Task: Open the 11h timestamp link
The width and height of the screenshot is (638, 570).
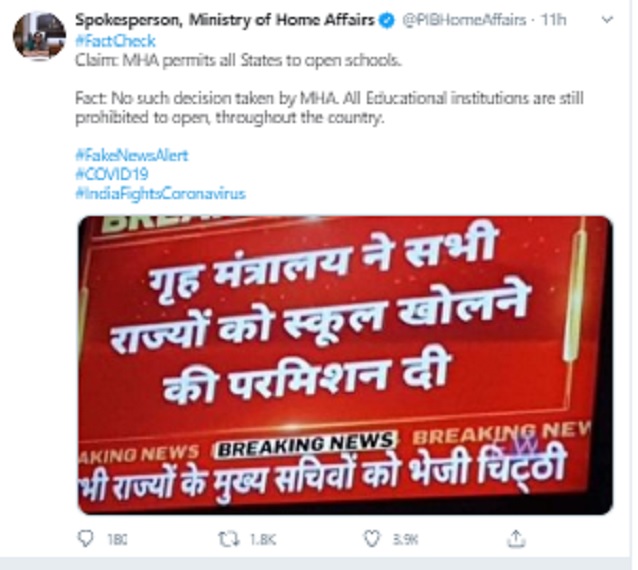Action: click(x=553, y=20)
